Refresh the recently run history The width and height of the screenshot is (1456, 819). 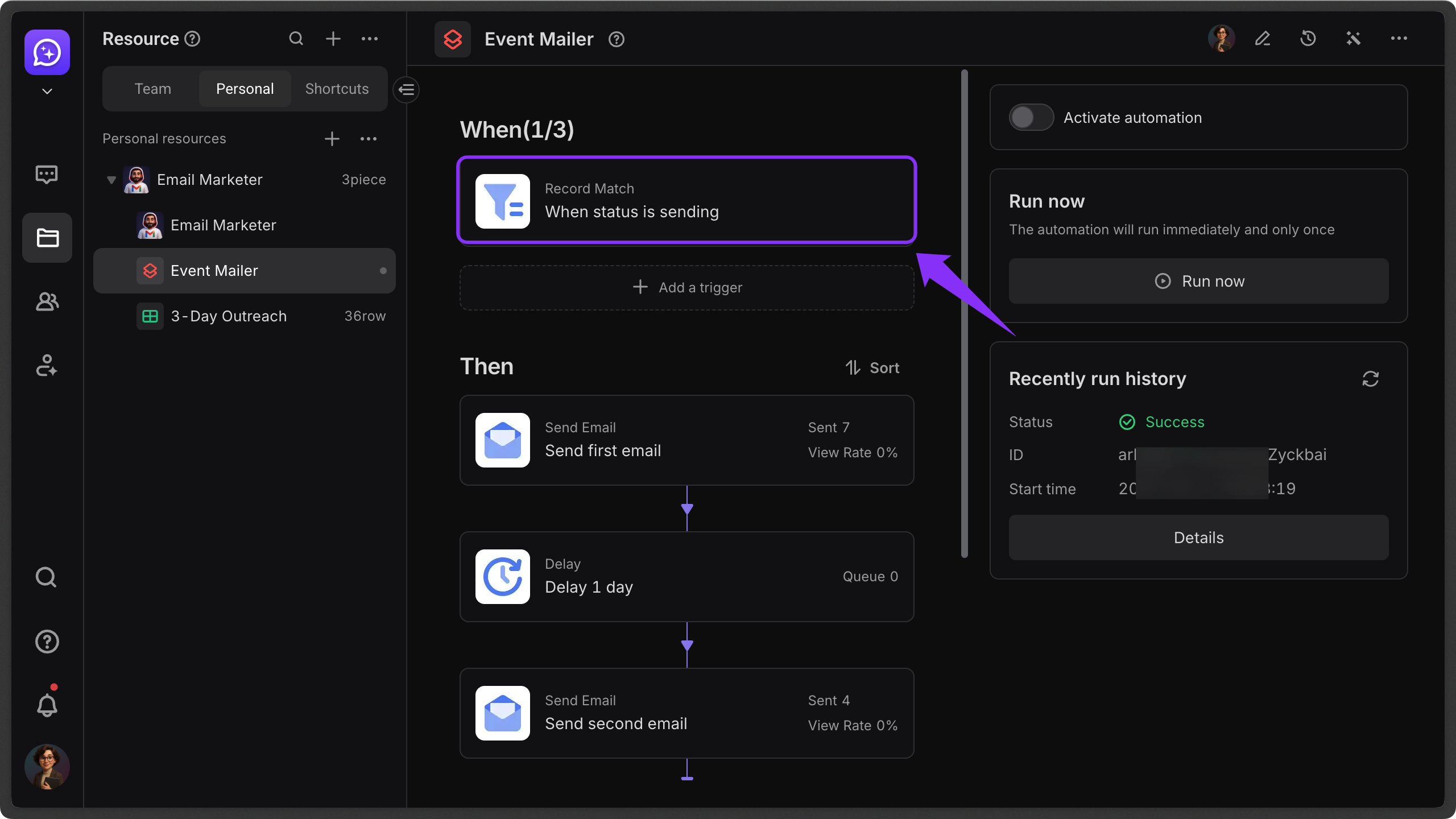[1371, 379]
